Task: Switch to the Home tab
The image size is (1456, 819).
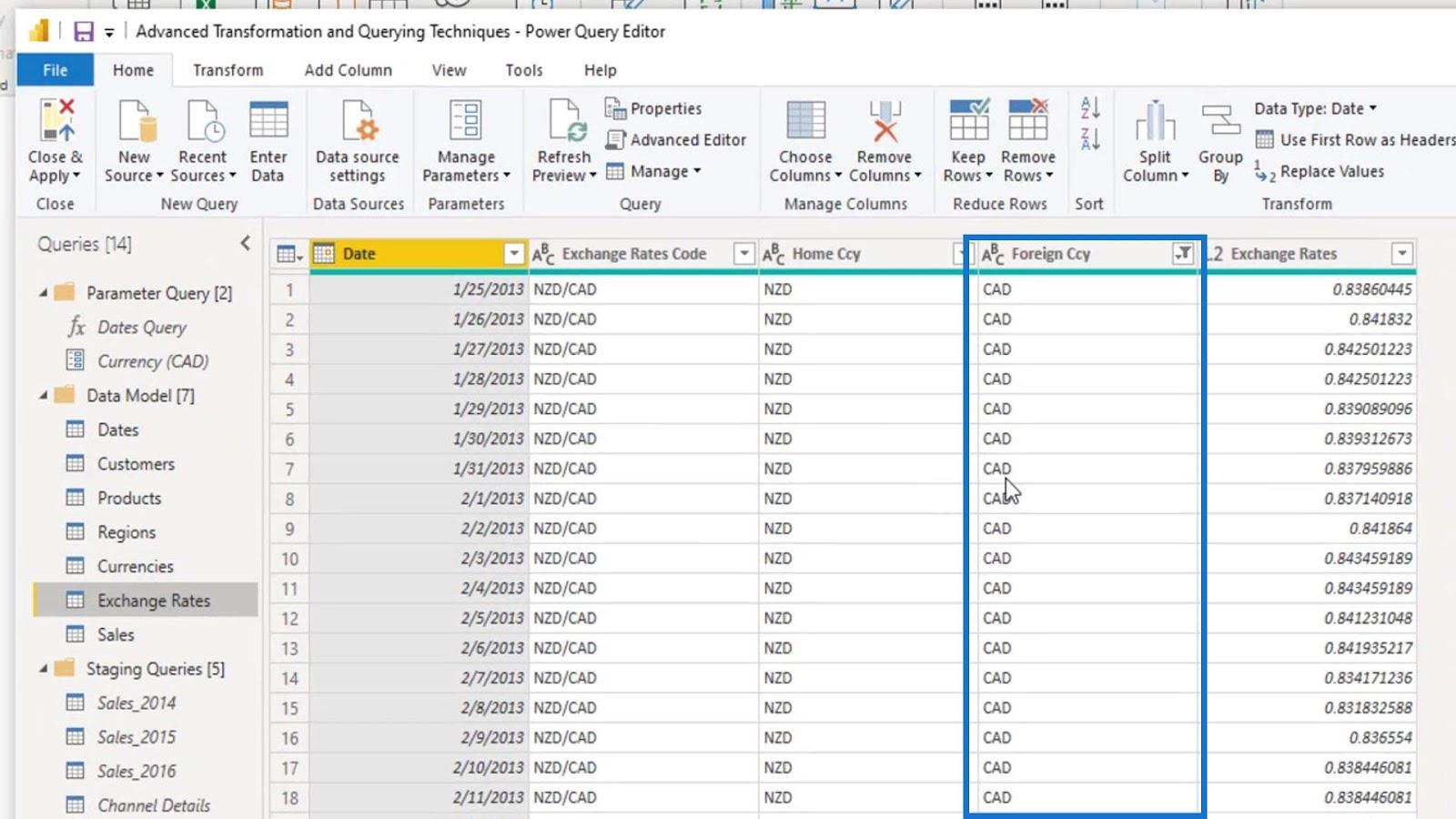Action: click(x=133, y=70)
